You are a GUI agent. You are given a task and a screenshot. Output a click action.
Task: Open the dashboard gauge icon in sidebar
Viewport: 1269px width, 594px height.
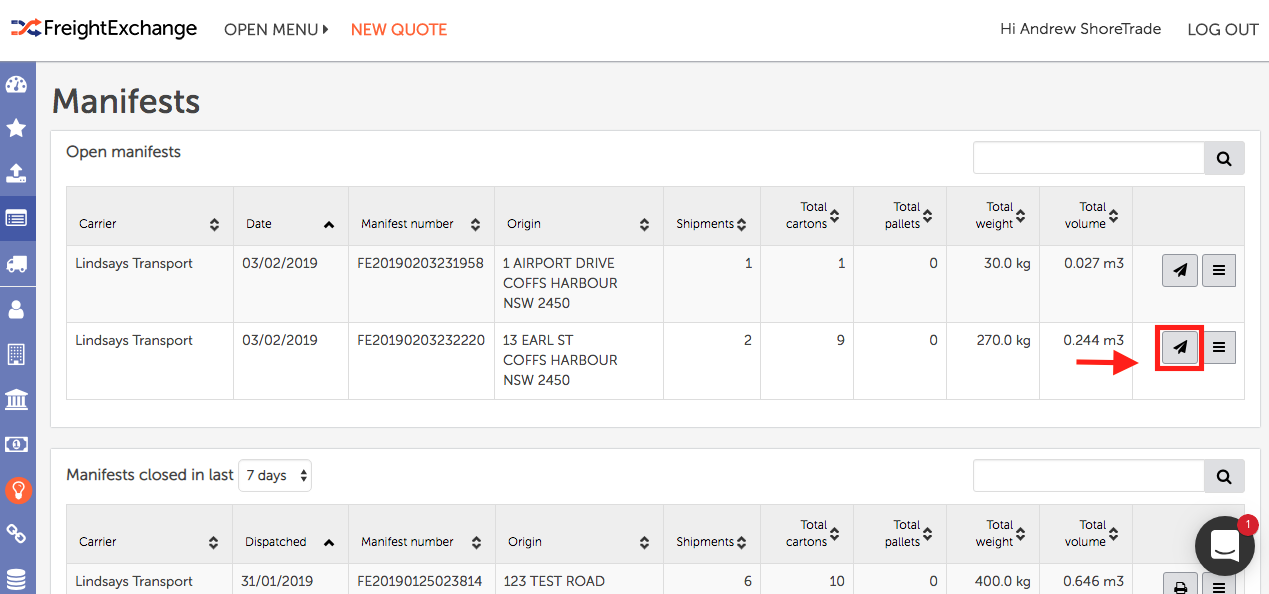click(x=16, y=85)
